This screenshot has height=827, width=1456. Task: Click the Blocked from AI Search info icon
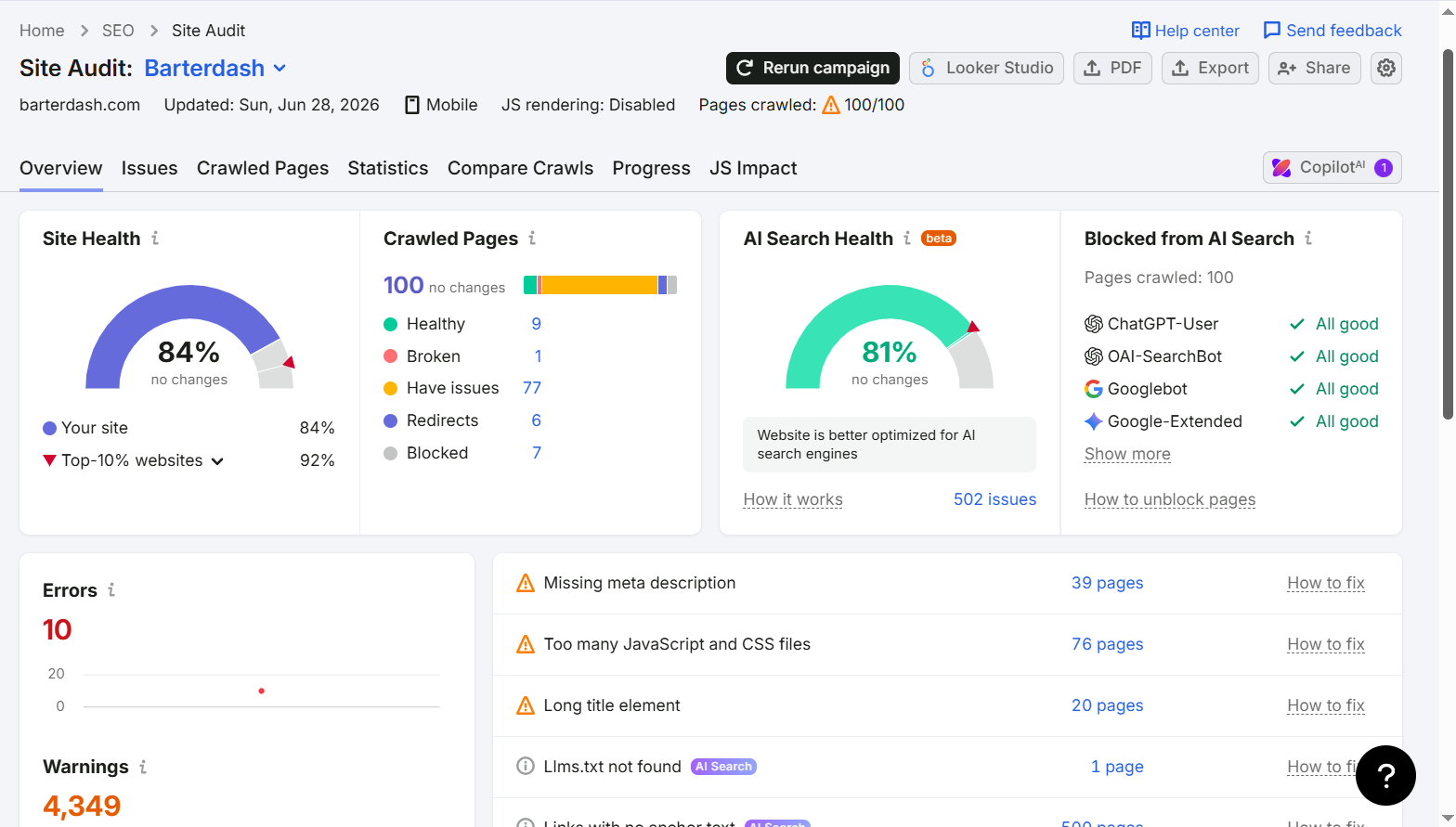pyautogui.click(x=1308, y=239)
